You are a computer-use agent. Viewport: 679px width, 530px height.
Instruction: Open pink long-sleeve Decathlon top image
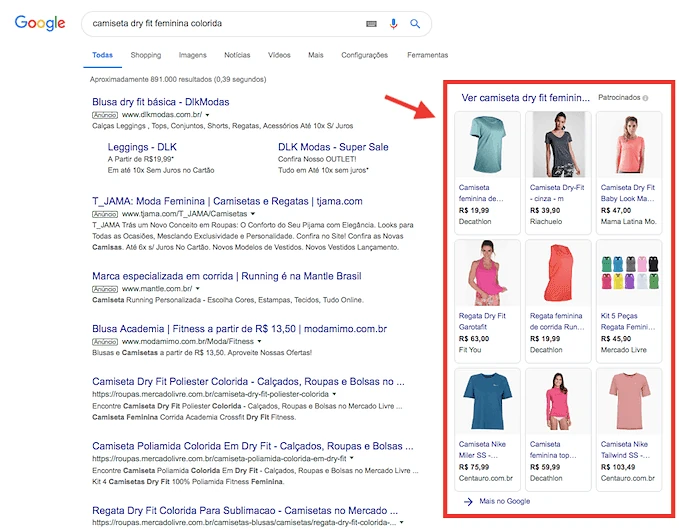(x=558, y=402)
